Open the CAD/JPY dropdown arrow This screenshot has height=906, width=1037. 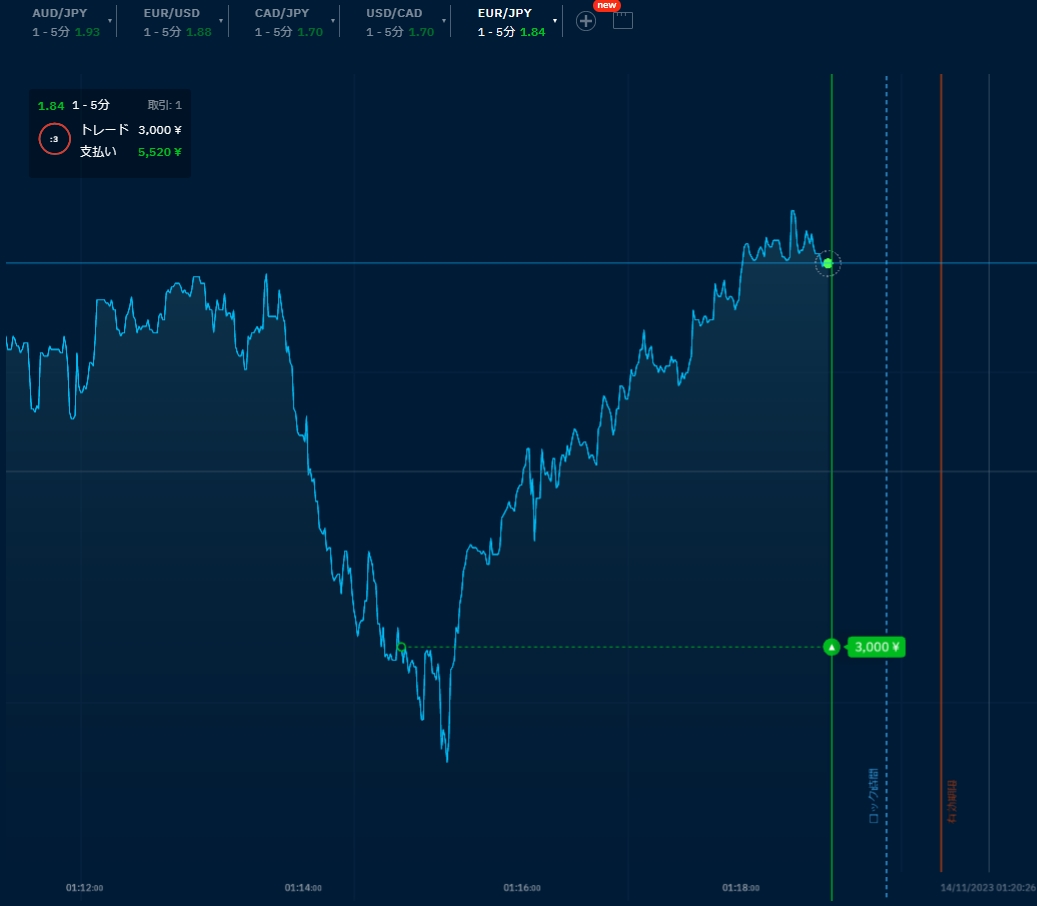(x=333, y=20)
